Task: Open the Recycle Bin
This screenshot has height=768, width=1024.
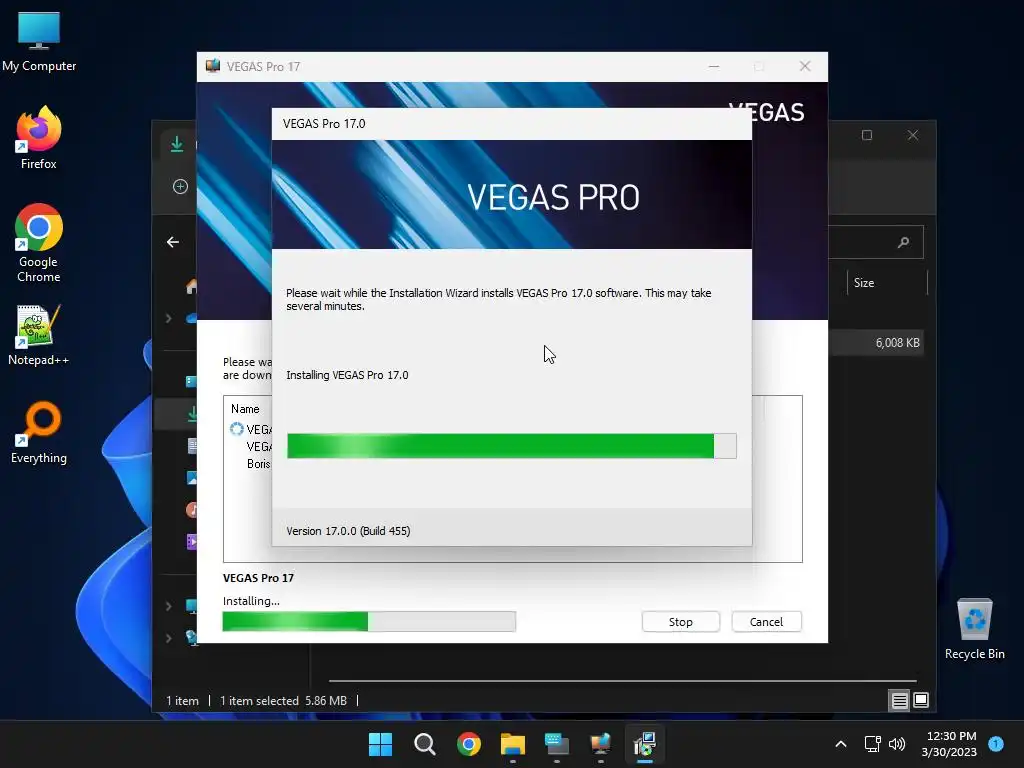Action: pyautogui.click(x=974, y=629)
